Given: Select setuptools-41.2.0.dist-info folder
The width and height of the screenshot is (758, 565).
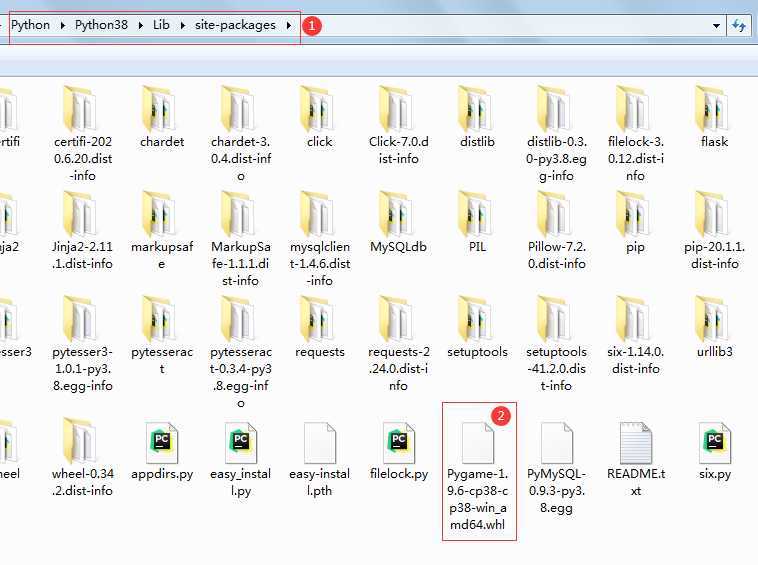Looking at the screenshot, I should pos(556,344).
